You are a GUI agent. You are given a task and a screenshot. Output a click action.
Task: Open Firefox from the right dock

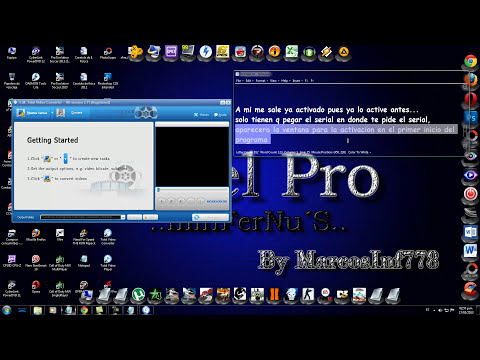pos(470,80)
